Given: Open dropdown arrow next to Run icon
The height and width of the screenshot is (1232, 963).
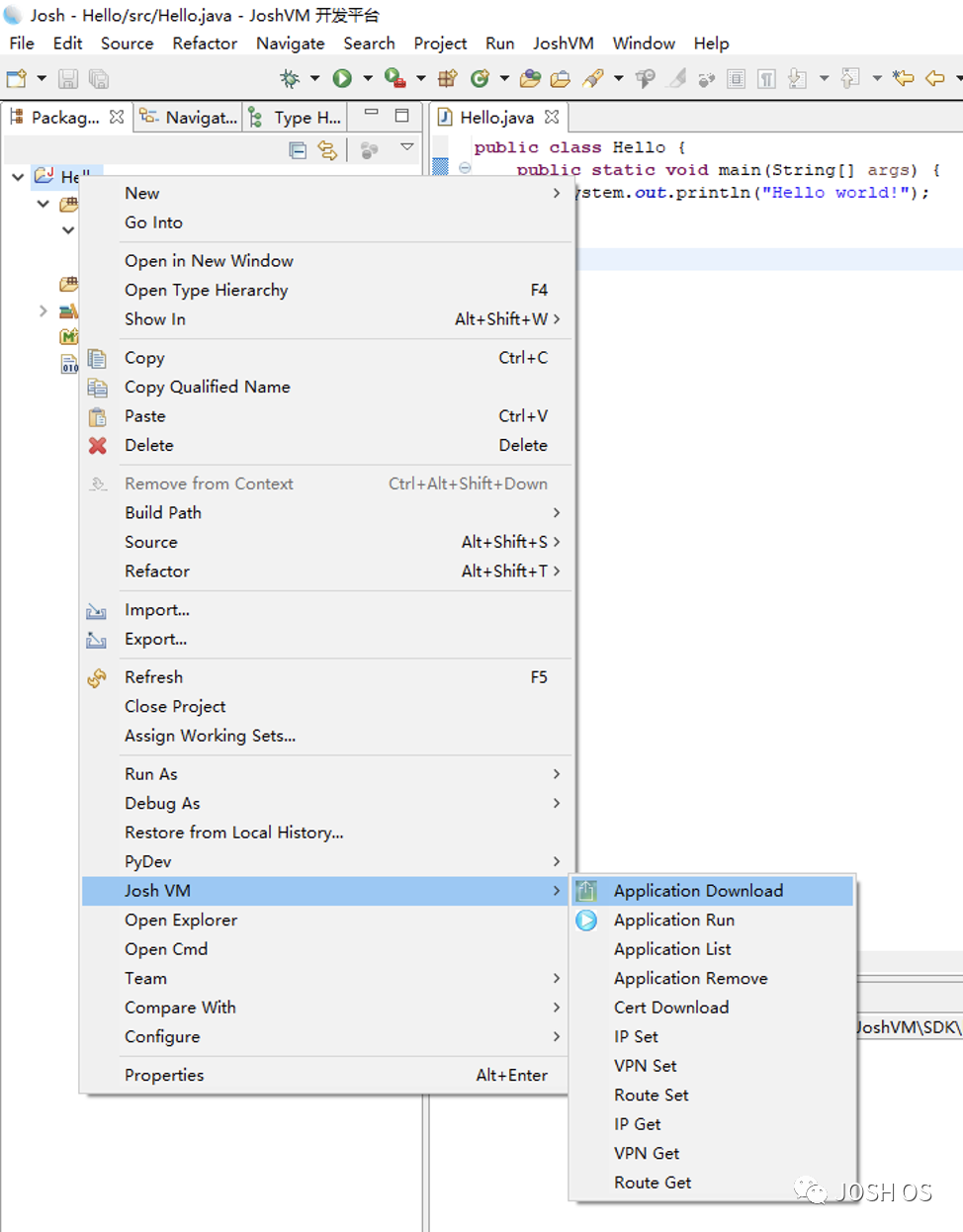Looking at the screenshot, I should tap(367, 78).
